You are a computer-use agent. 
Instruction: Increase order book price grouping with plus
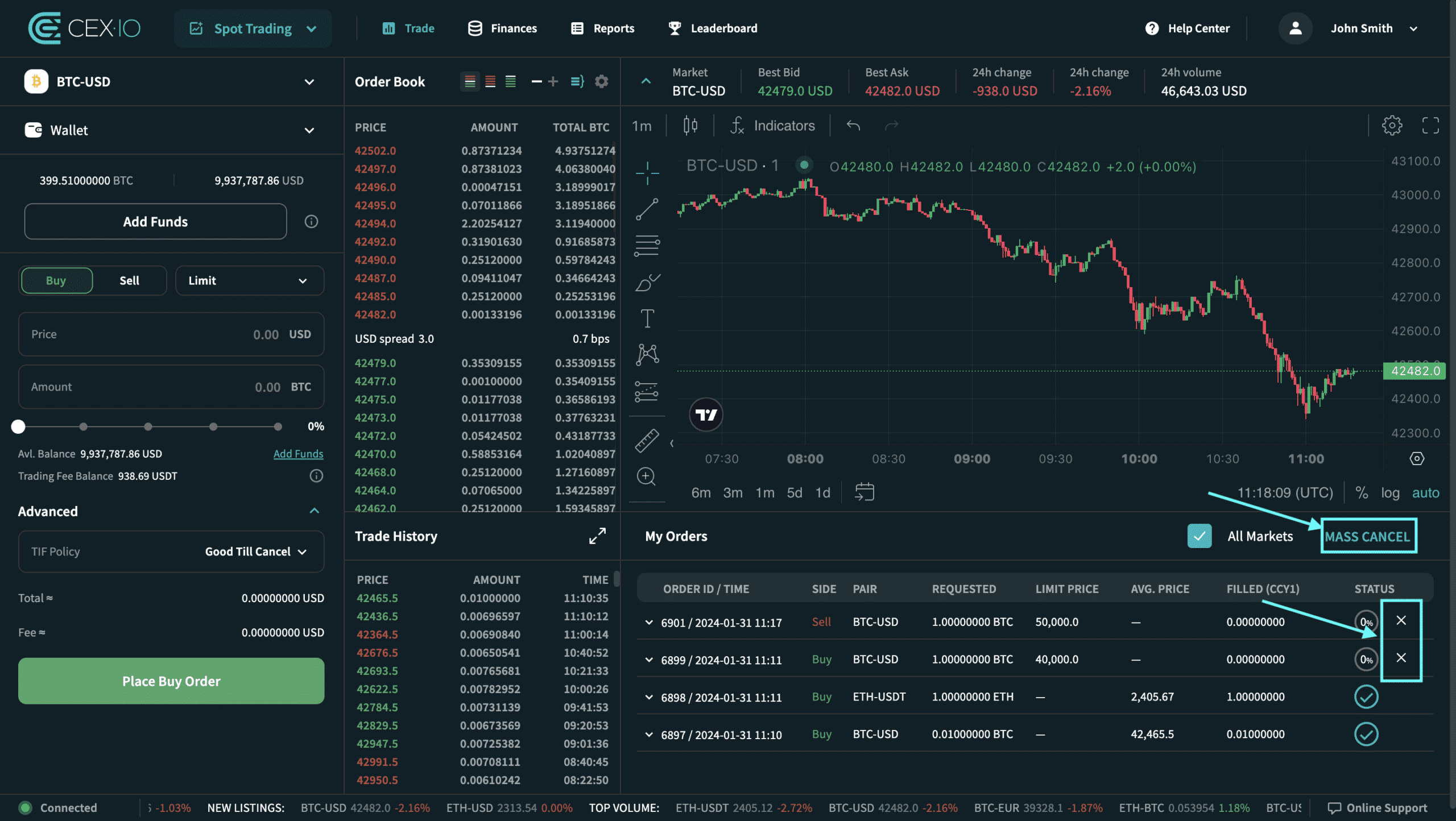point(553,82)
